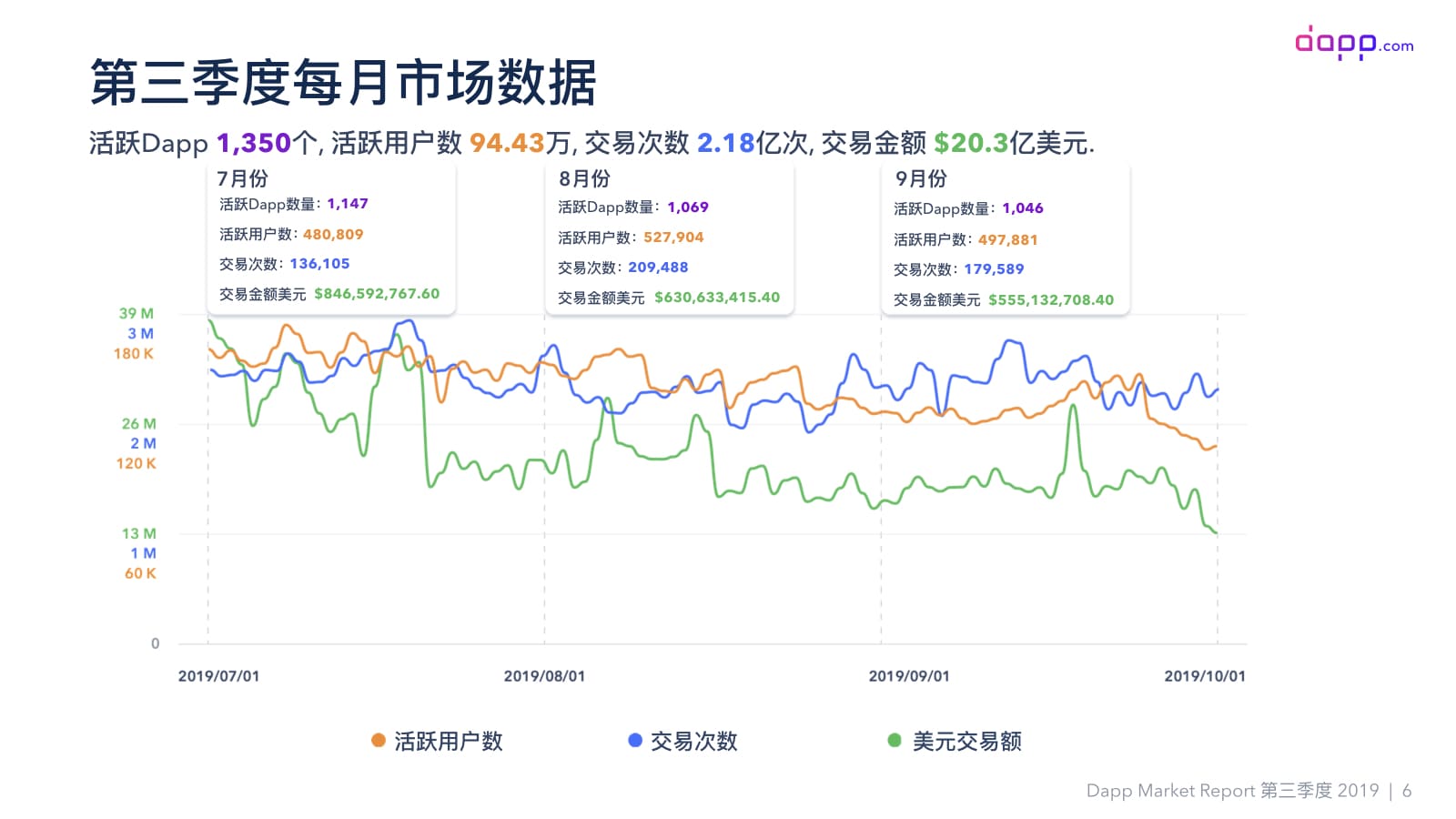Click September transactions value 179,589
Screen dimensions: 1456x819
click(x=994, y=269)
